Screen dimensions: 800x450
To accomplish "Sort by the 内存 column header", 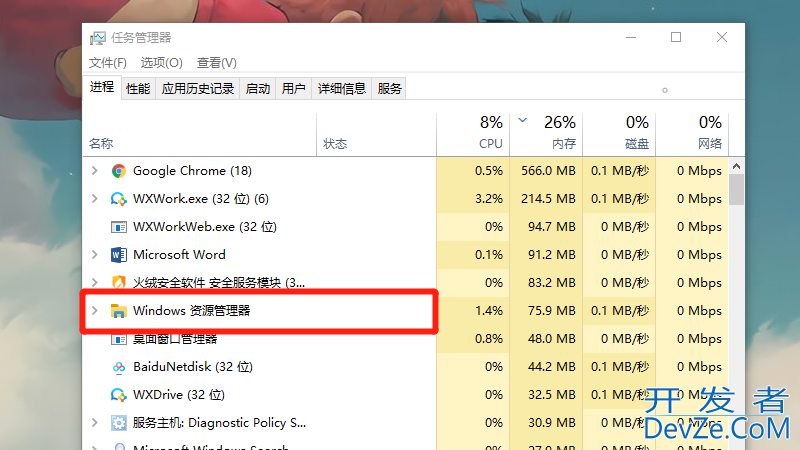I will (x=546, y=134).
